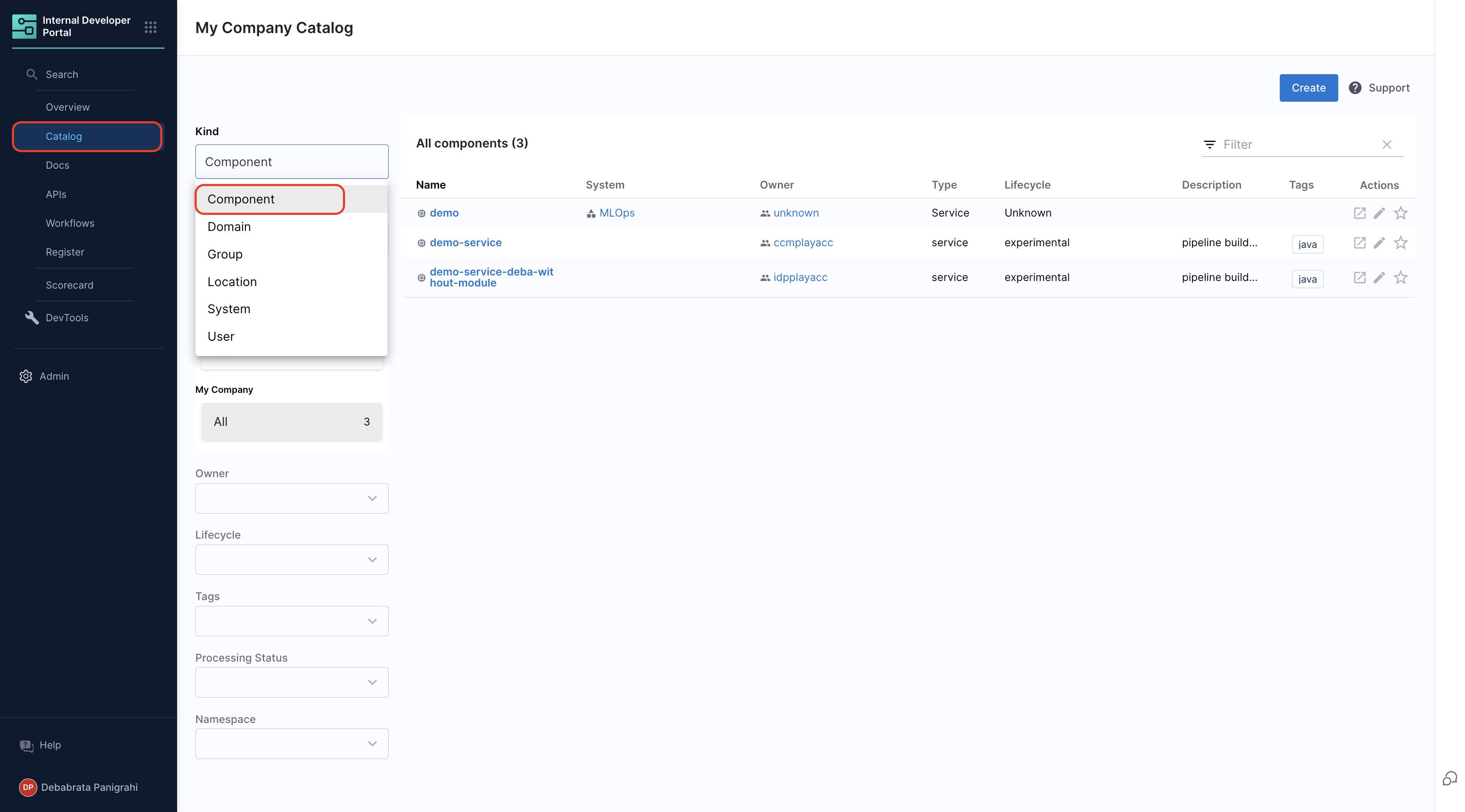Favorite the demo-service-deba-without-module row
This screenshot has height=812, width=1465.
click(1400, 278)
